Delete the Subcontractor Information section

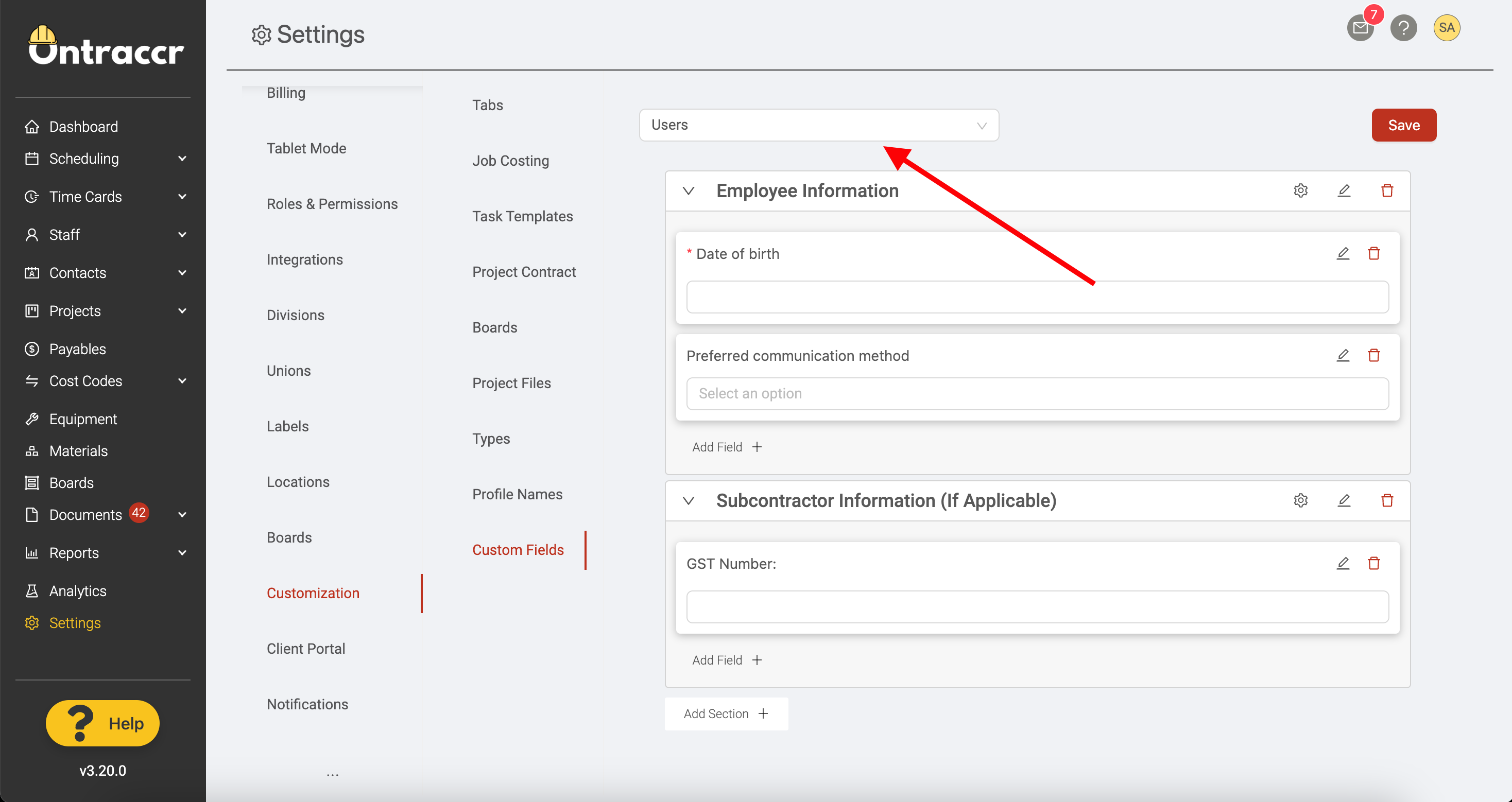pos(1387,500)
